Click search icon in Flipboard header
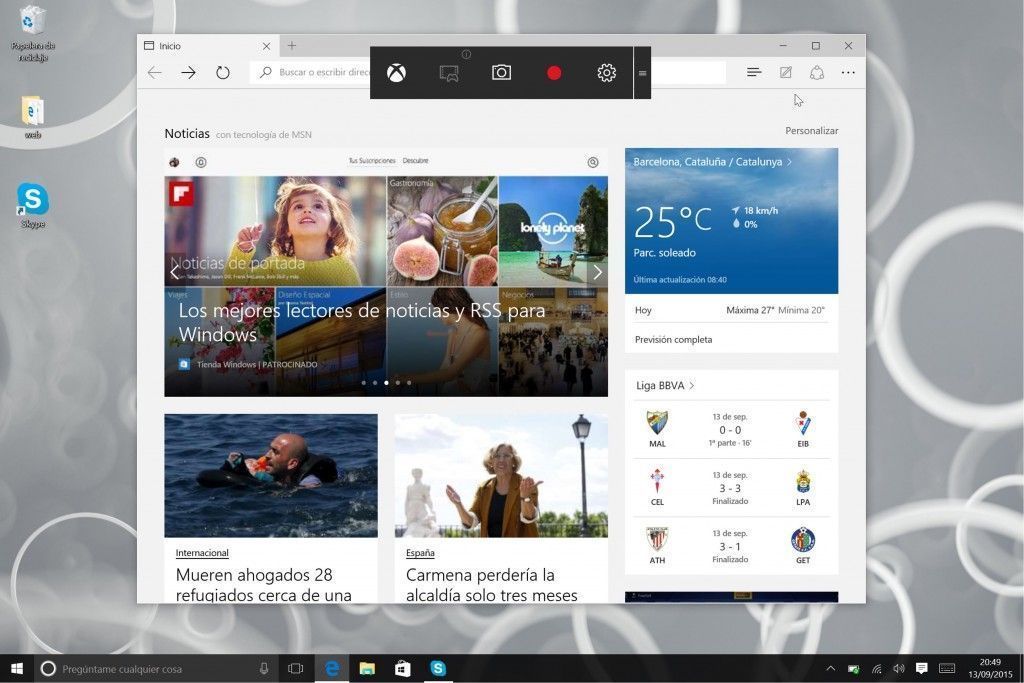Screen dimensions: 1024x683 click(592, 162)
